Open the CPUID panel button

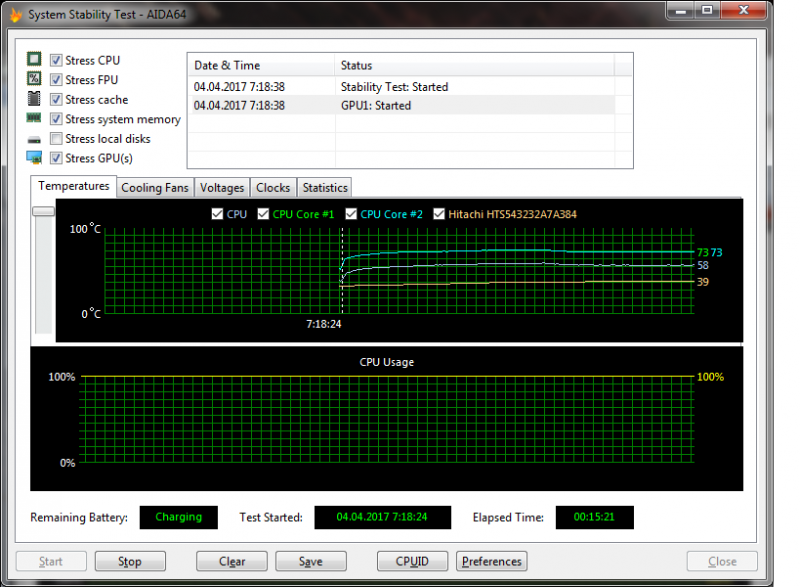pyautogui.click(x=412, y=561)
